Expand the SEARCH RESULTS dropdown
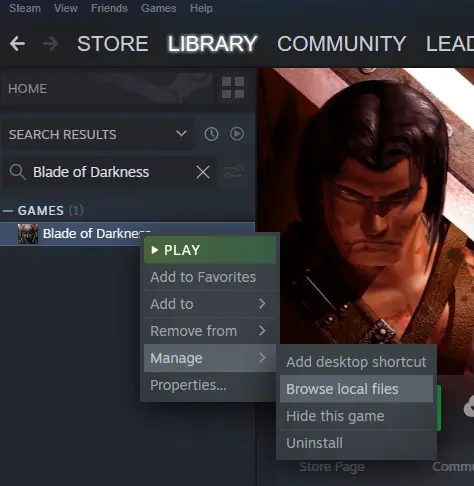Screen dimensions: 474x486 pos(181,134)
